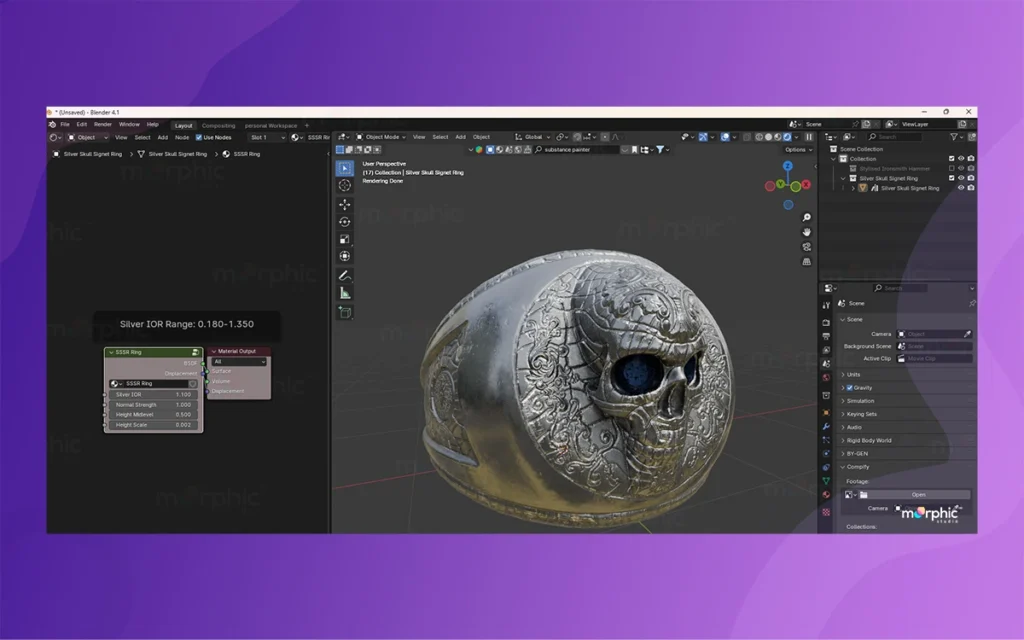This screenshot has width=1024, height=640.
Task: Click the outliner Search field
Action: pyautogui.click(x=894, y=136)
